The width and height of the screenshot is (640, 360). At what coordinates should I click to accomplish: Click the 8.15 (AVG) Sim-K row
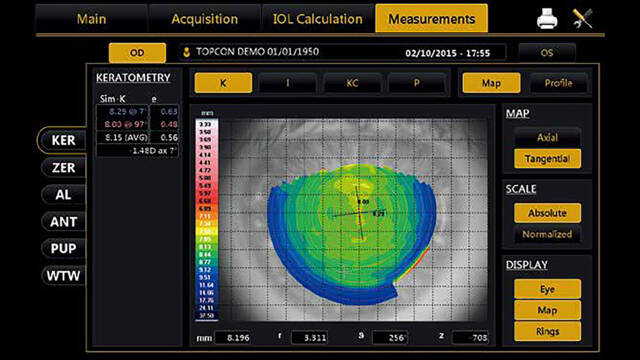click(x=123, y=138)
